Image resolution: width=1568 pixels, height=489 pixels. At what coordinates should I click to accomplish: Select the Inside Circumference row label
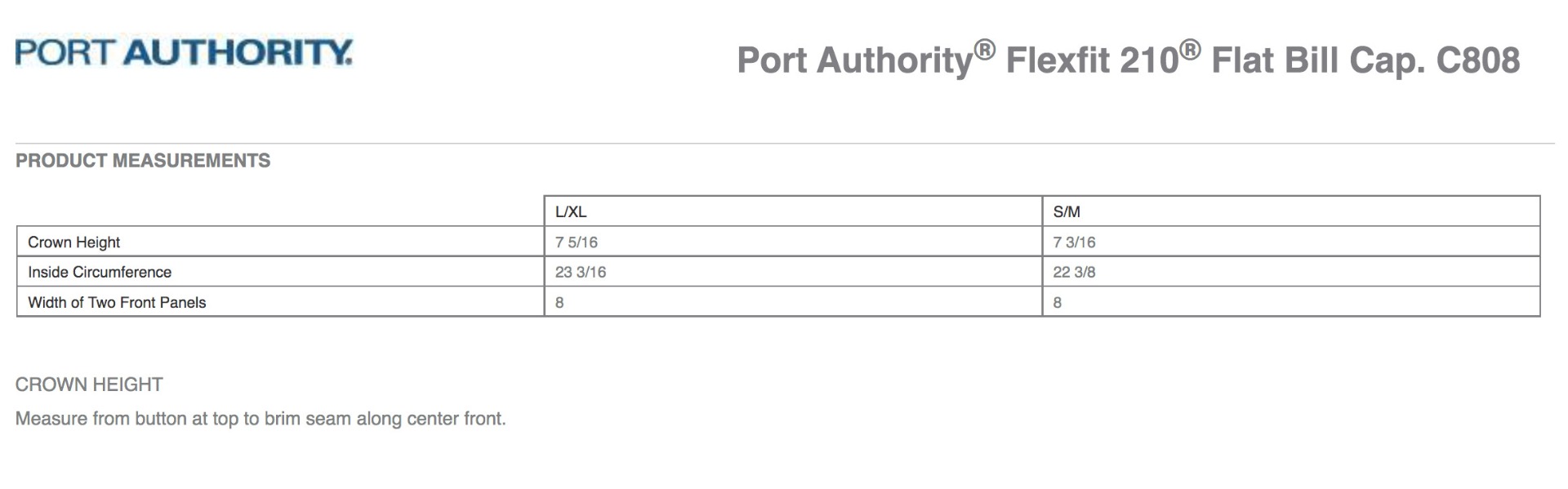100,273
